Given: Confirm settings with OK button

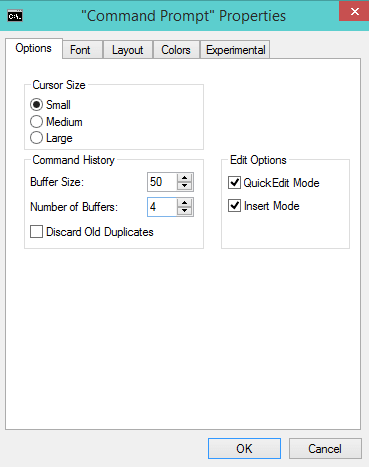Looking at the screenshot, I should (x=244, y=449).
